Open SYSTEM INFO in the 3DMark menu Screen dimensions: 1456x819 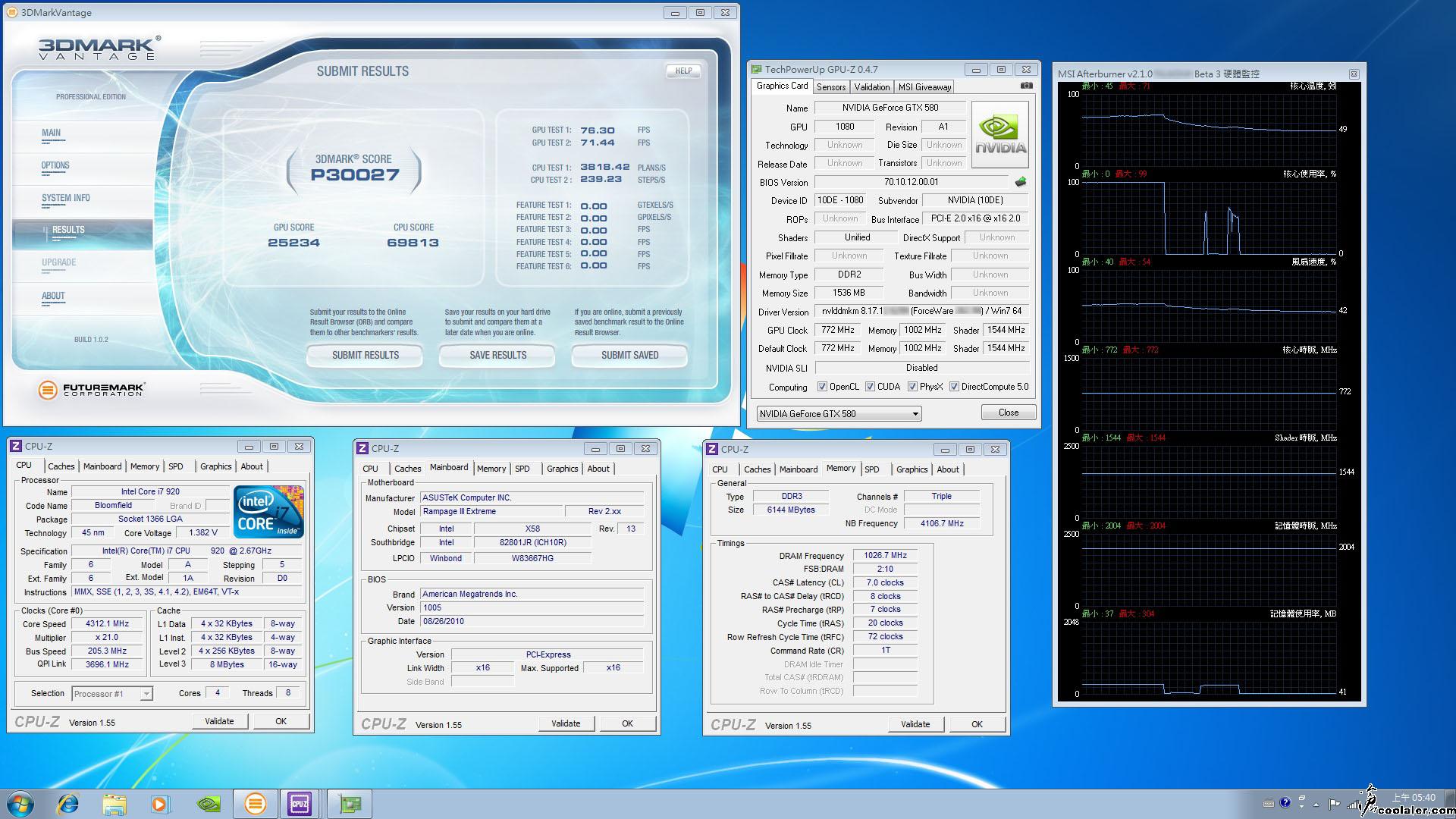click(x=66, y=198)
